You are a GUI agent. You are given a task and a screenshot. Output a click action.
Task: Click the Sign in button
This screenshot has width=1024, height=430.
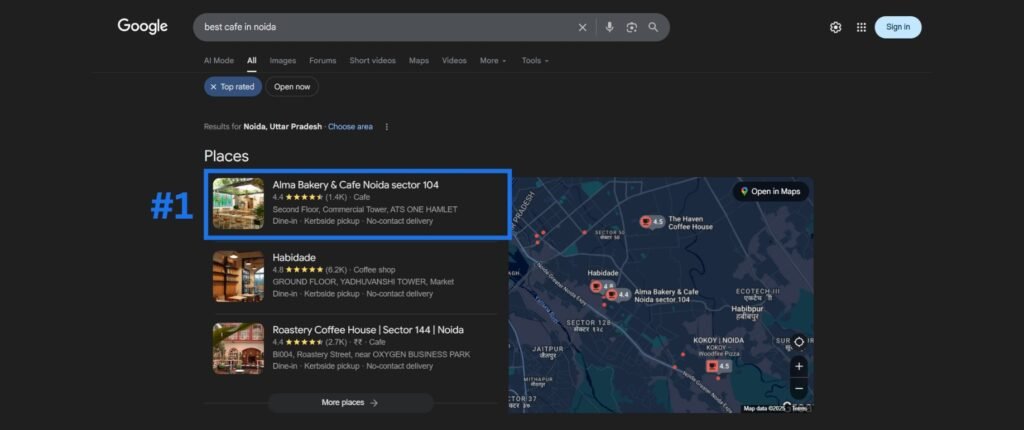pos(897,27)
